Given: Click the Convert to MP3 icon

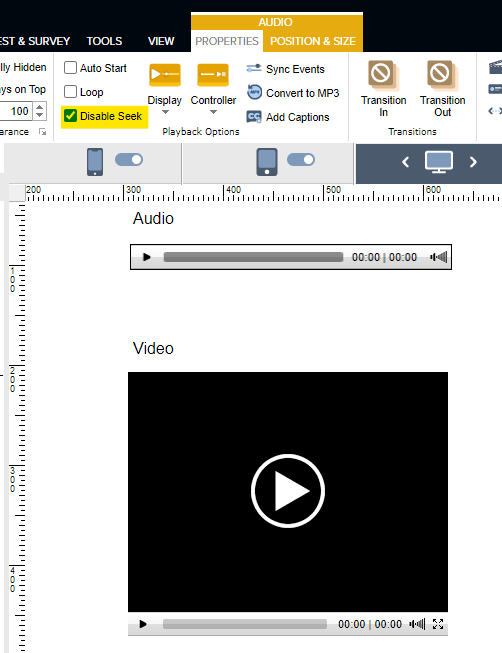Looking at the screenshot, I should pyautogui.click(x=254, y=92).
